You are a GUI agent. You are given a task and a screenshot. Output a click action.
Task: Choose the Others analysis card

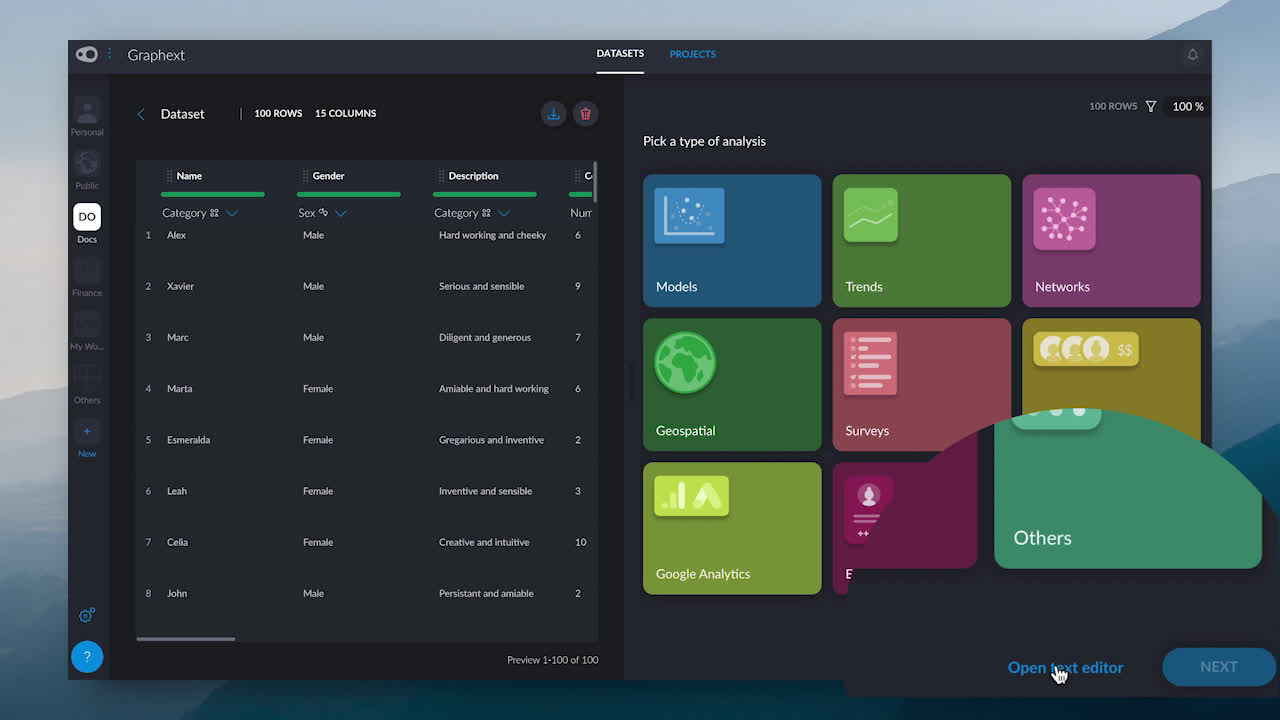coord(1128,490)
